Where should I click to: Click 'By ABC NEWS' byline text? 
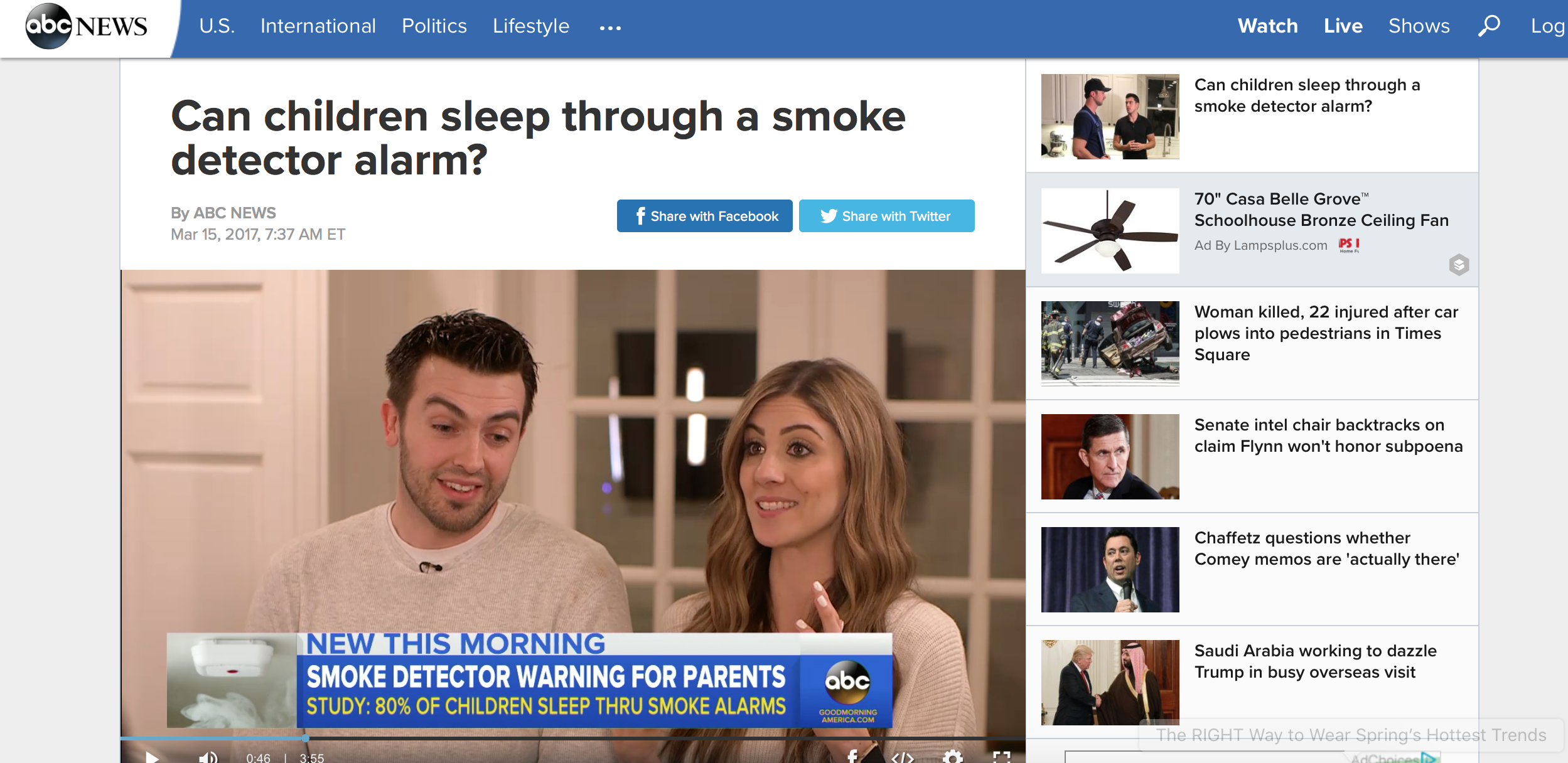(223, 213)
